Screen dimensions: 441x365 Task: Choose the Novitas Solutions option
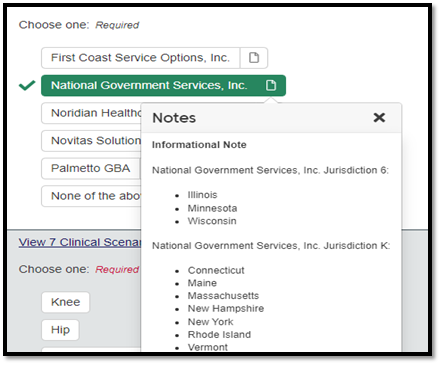click(x=91, y=141)
